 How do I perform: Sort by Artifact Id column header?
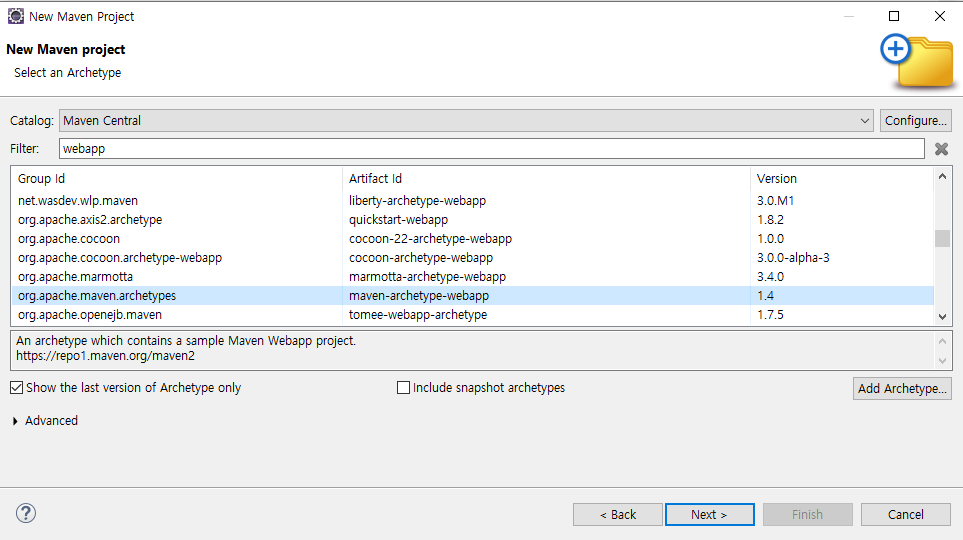coord(546,179)
